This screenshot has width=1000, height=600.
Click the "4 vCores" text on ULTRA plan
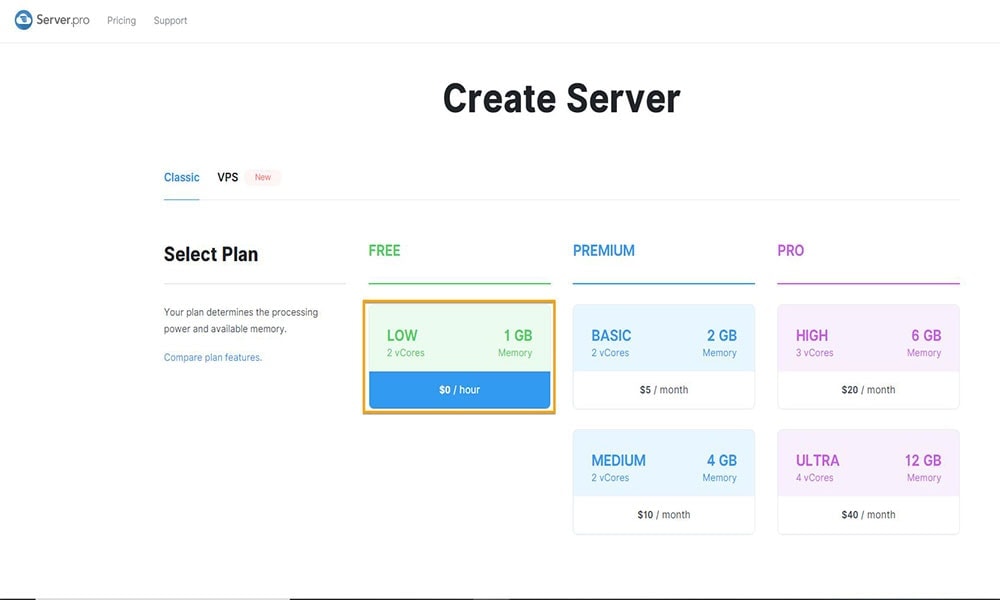[814, 478]
